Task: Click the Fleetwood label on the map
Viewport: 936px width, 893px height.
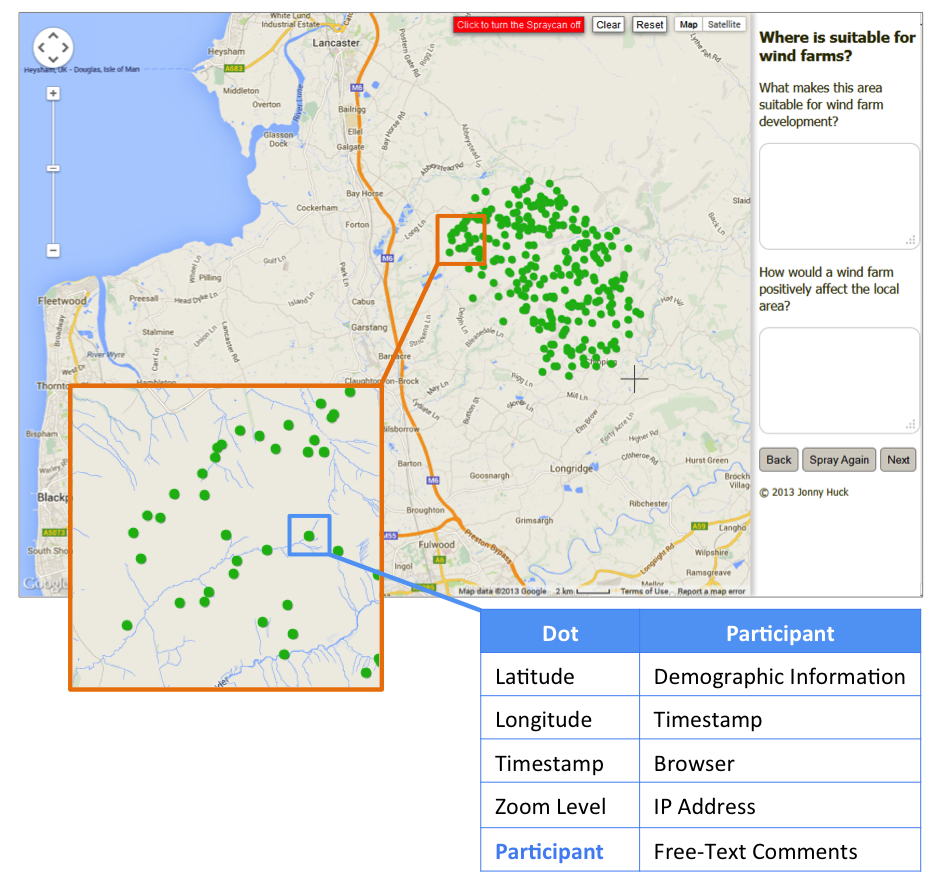Action: coord(62,301)
